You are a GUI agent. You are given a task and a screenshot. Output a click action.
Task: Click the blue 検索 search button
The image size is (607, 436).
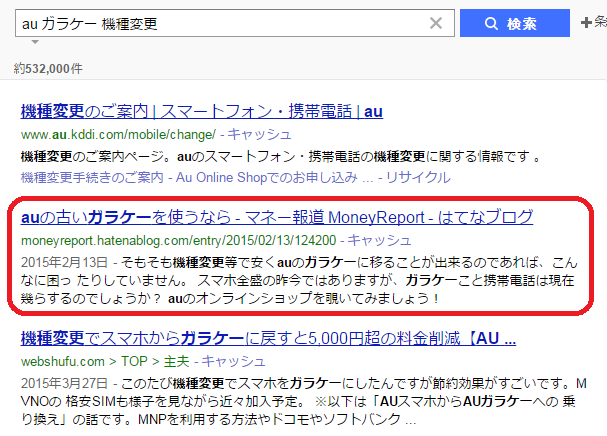click(514, 23)
